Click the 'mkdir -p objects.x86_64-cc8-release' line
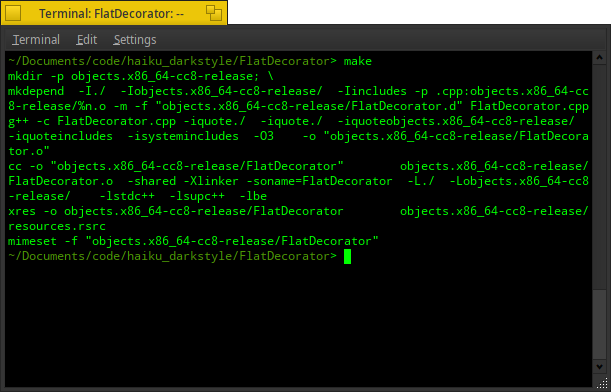 141,76
